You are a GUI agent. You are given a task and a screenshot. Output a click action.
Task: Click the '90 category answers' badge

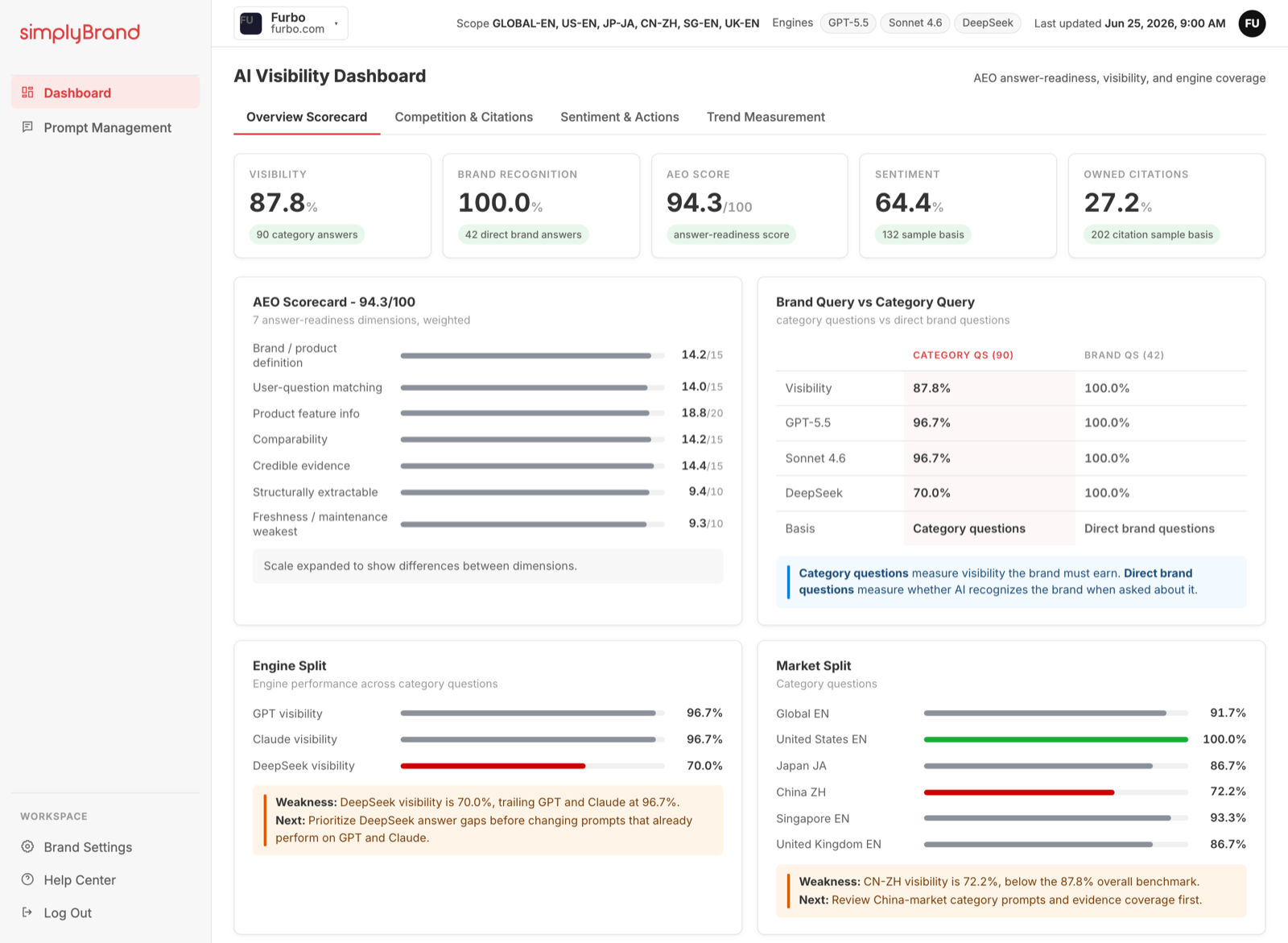[307, 234]
